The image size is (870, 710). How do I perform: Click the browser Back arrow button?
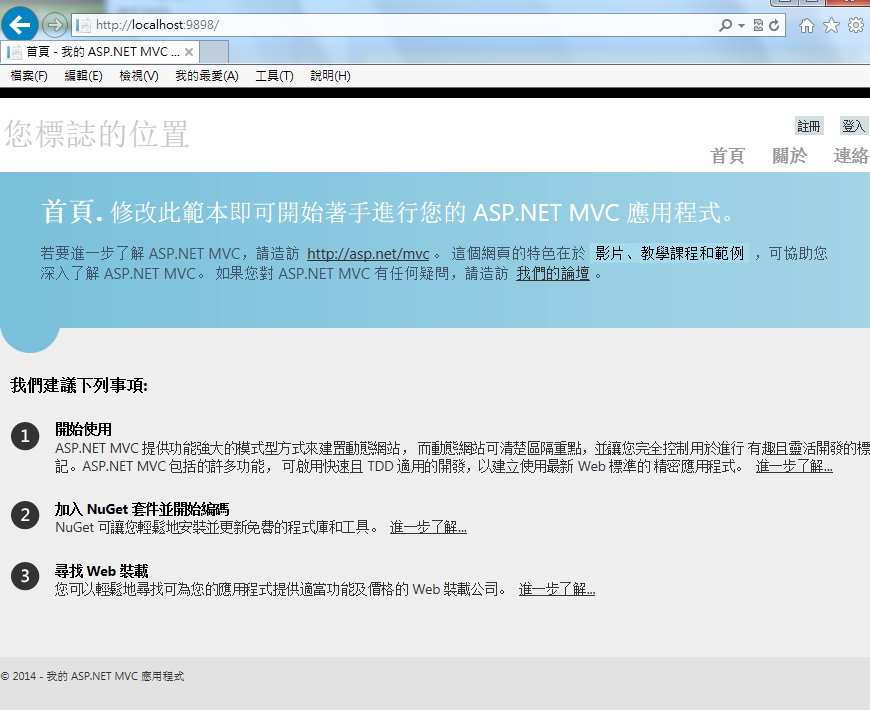coord(20,24)
